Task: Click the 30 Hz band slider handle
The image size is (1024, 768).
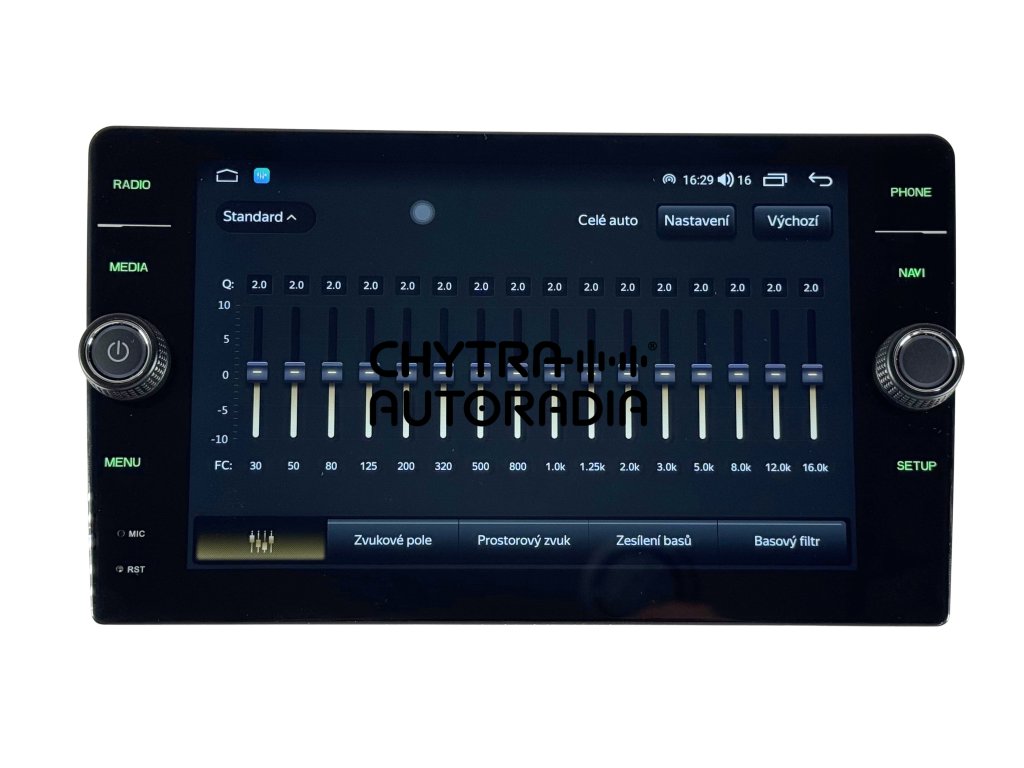Action: pyautogui.click(x=257, y=372)
